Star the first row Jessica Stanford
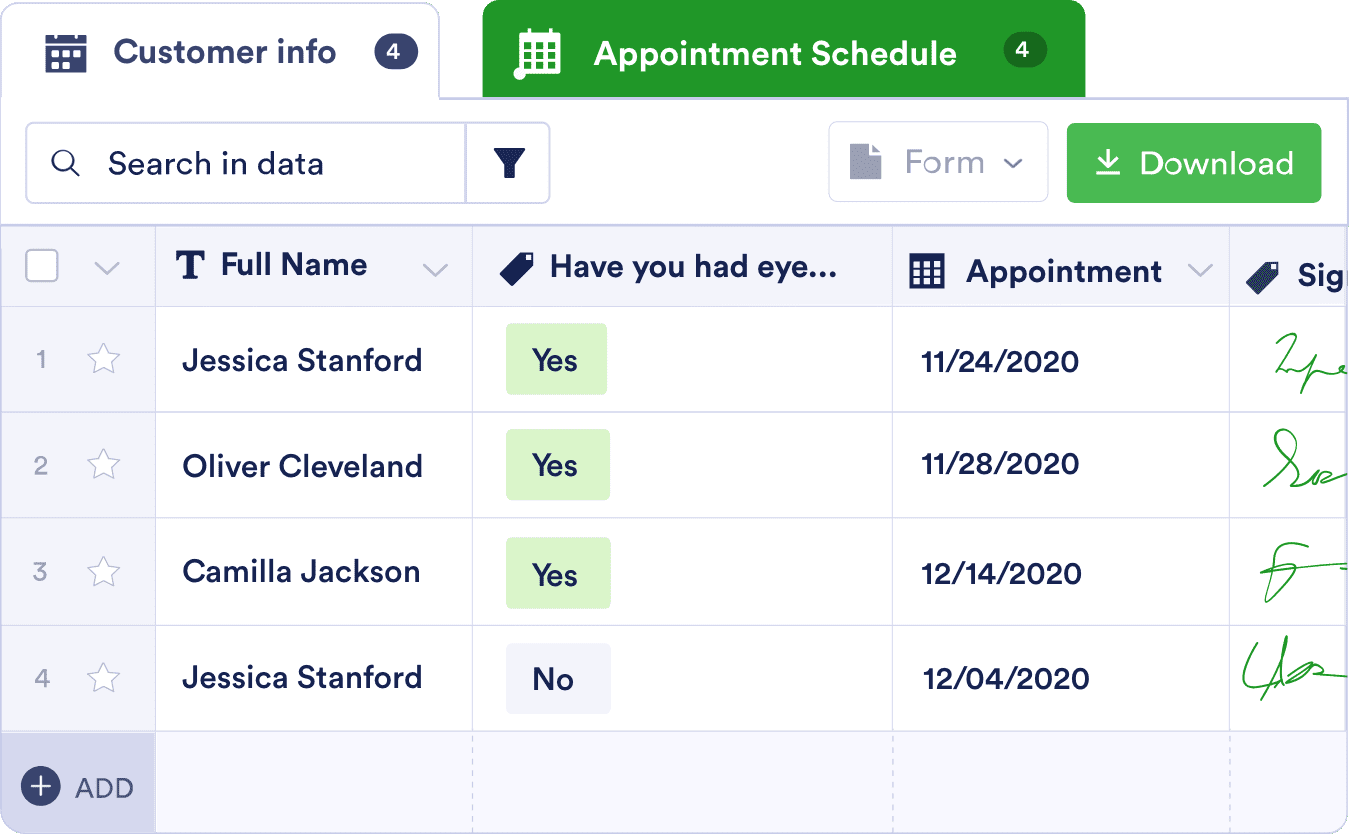Viewport: 1372px width, 835px height. coord(104,359)
